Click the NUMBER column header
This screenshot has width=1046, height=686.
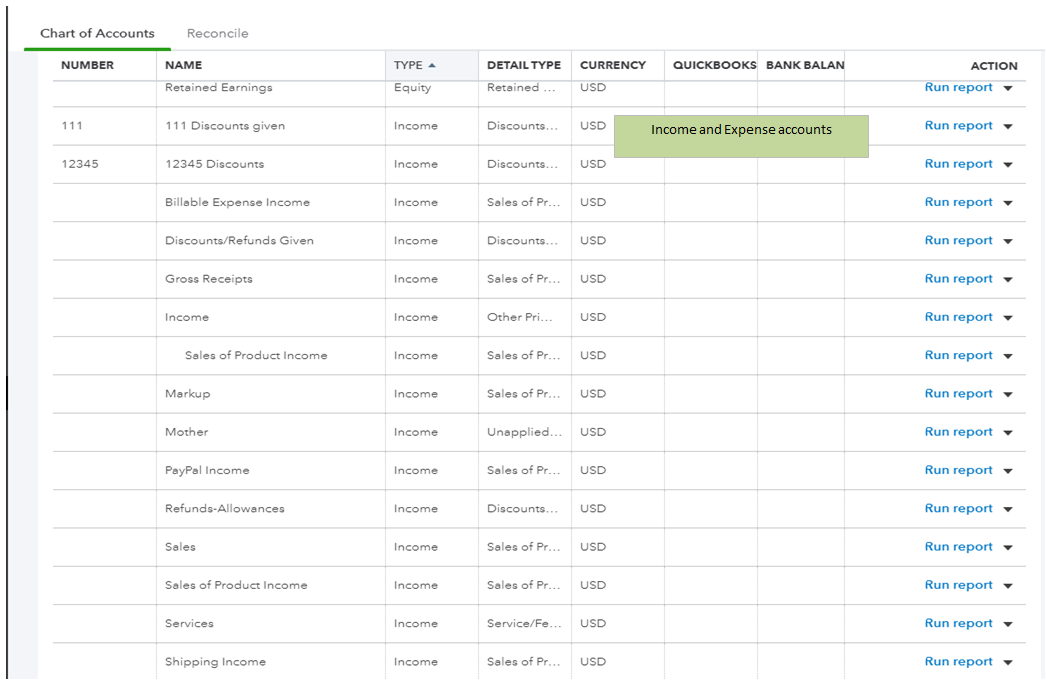tap(90, 65)
